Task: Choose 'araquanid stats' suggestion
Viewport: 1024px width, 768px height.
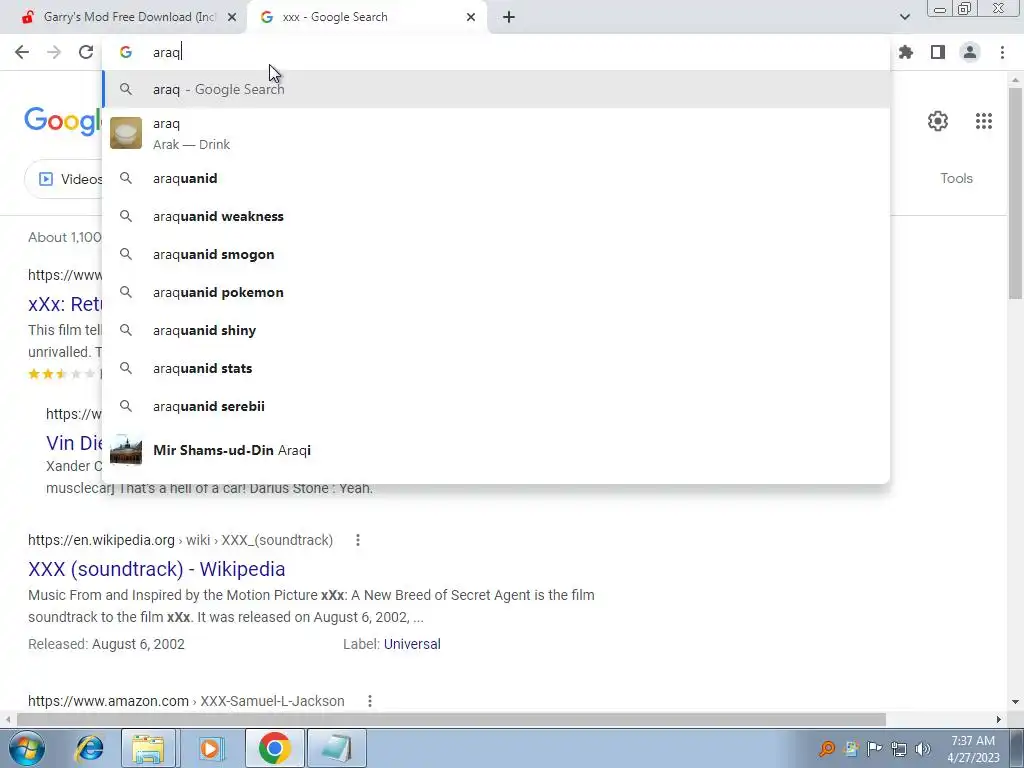Action: click(496, 368)
